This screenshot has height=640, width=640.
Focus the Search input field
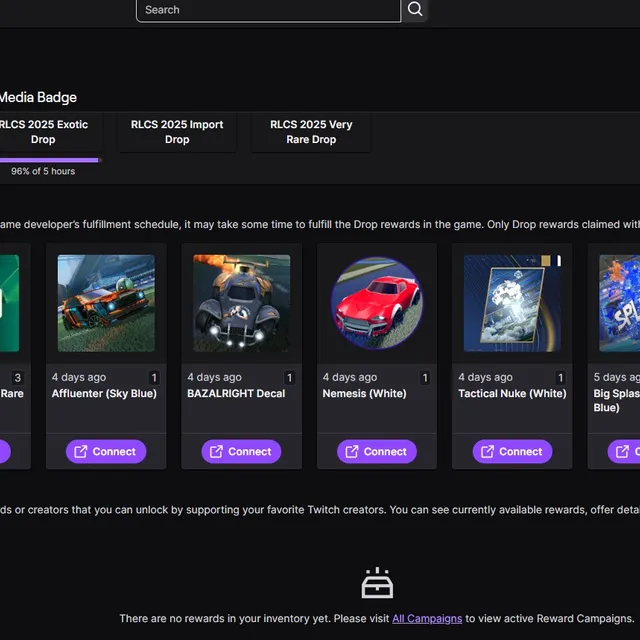[269, 10]
